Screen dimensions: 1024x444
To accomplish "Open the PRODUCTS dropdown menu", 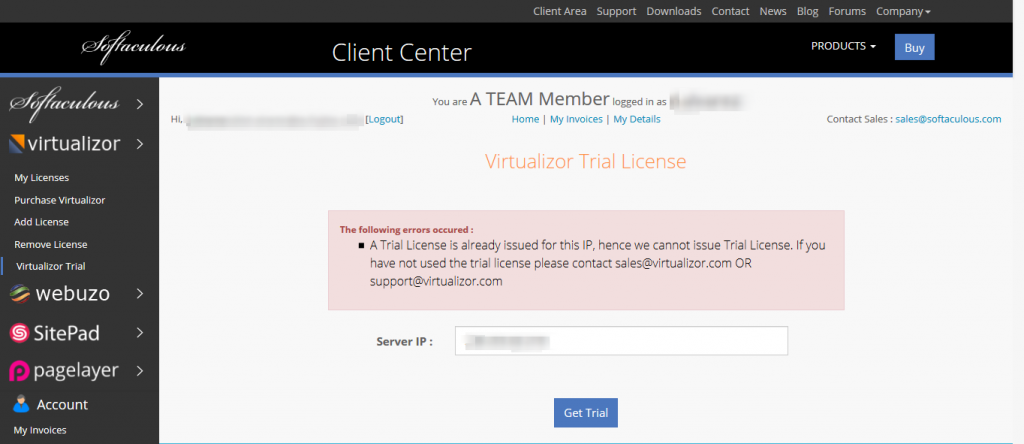I will [843, 46].
